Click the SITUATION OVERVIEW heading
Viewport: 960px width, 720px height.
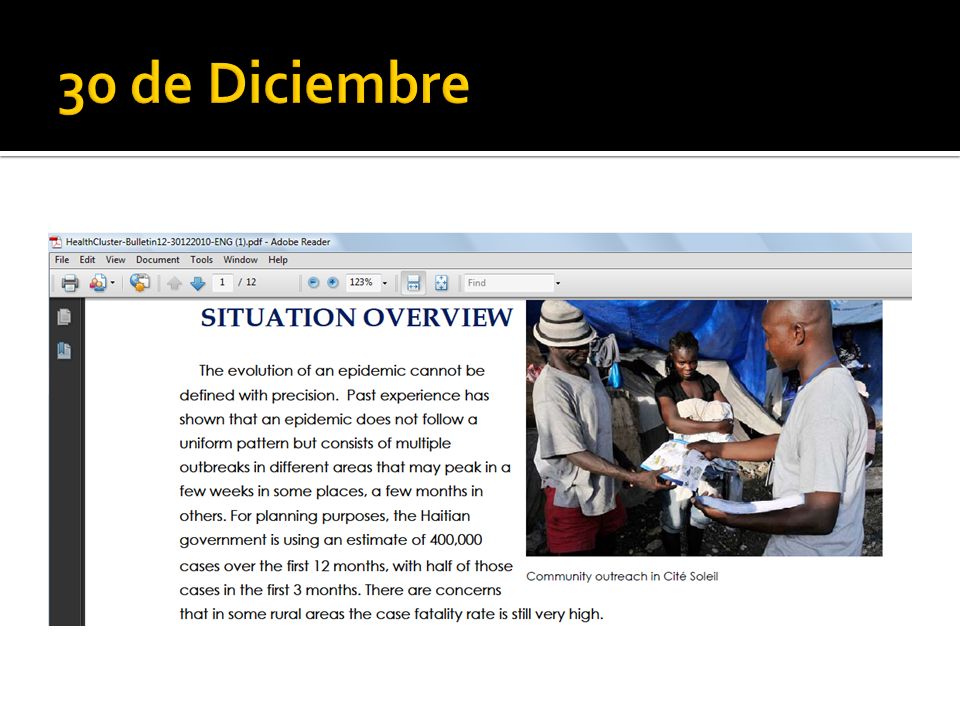point(357,317)
